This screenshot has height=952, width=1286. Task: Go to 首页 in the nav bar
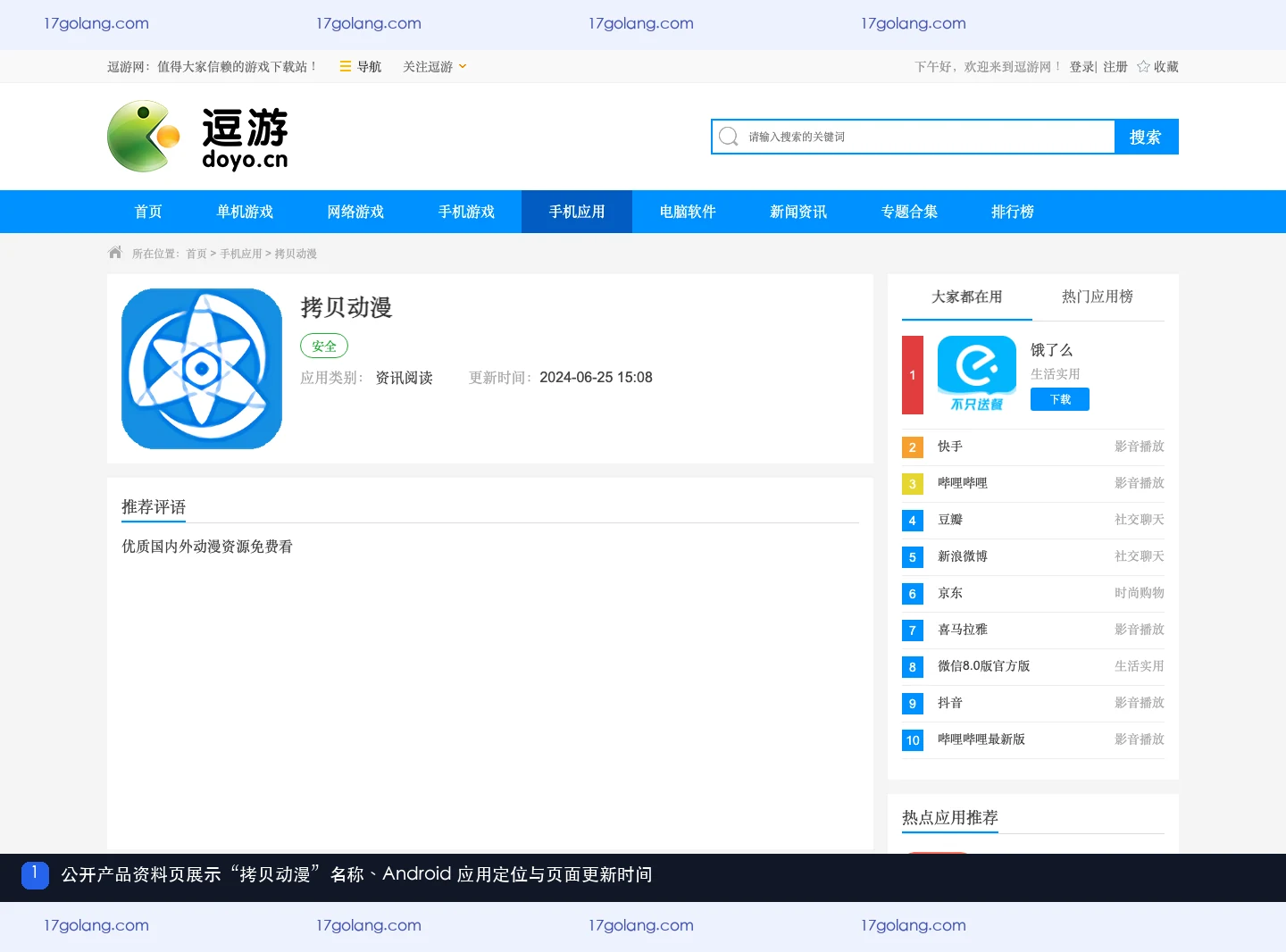tap(148, 212)
